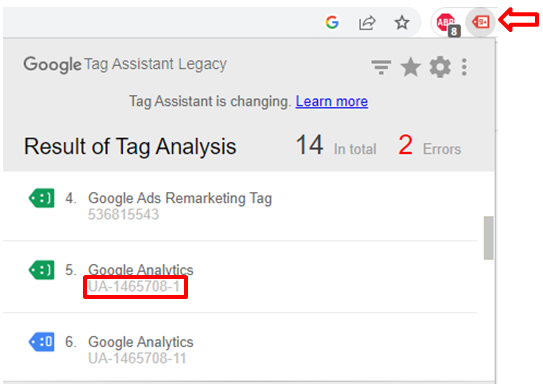Screen dimensions: 543x390
Task: Open Google Analytics UA-1465708-11 entry
Action: 141,350
